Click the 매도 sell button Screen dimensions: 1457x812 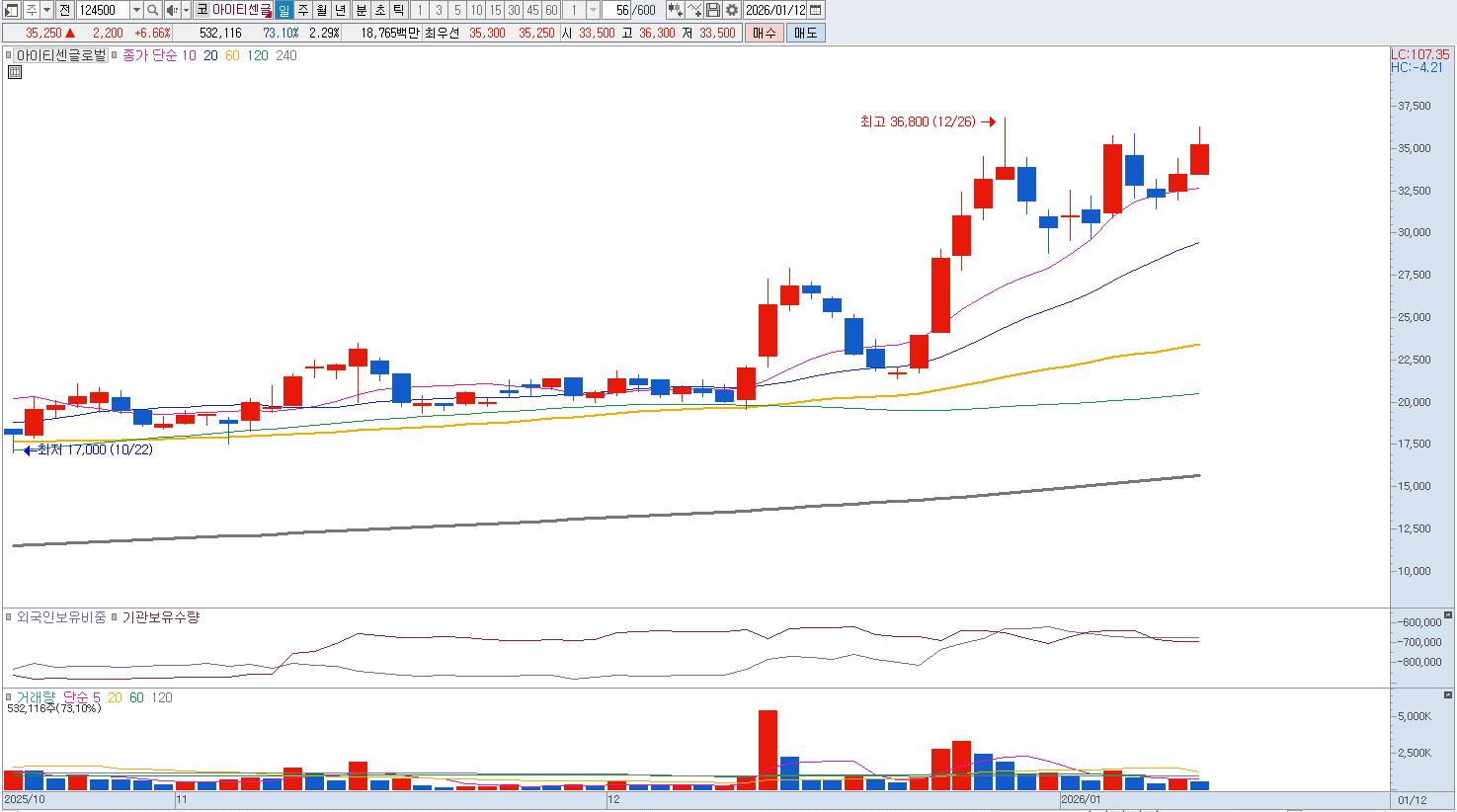(x=805, y=33)
